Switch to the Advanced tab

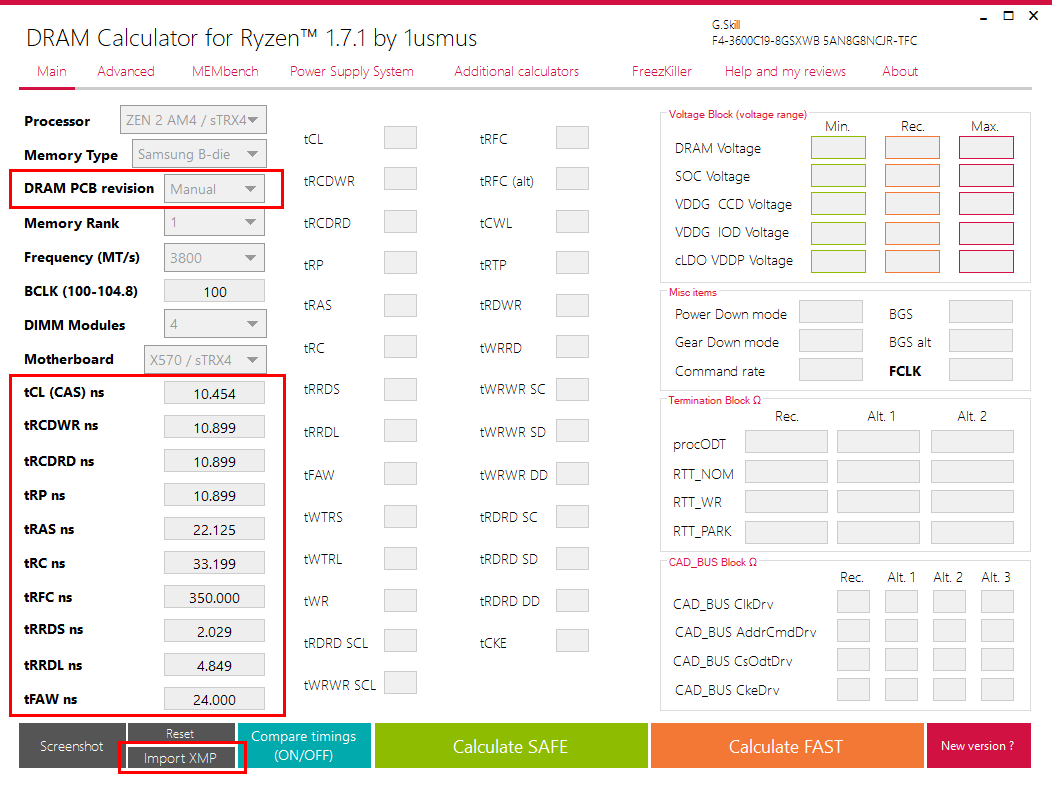click(126, 71)
